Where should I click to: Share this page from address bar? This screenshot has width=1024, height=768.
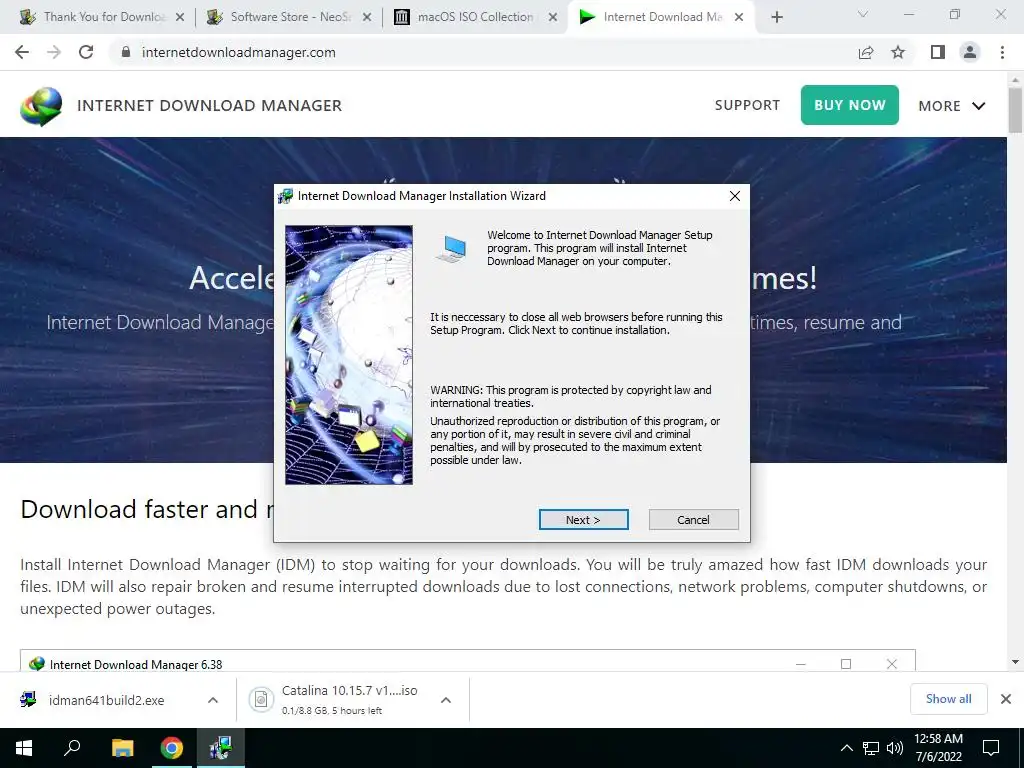866,52
